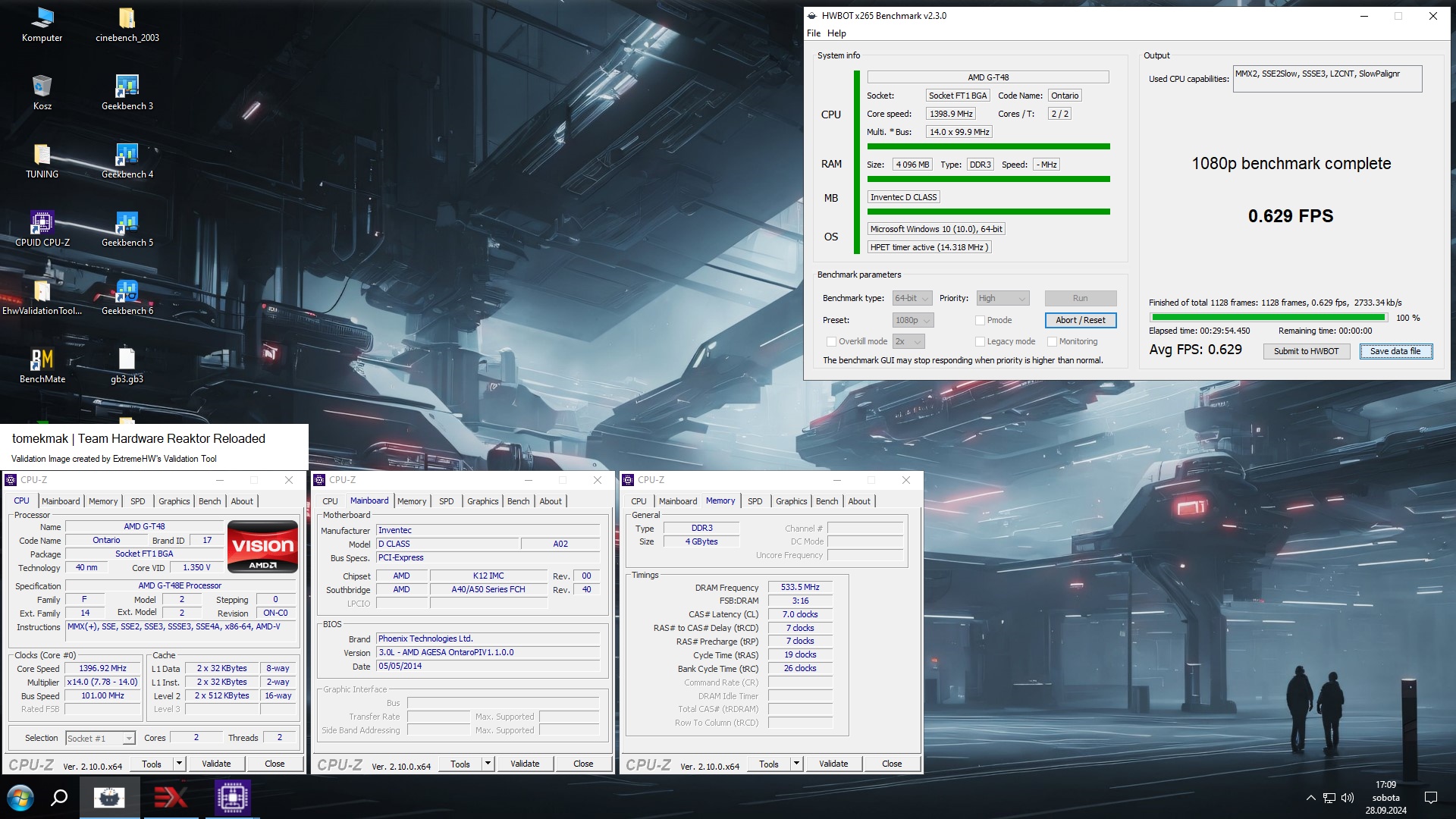Open the TUNING folder icon

coord(42,161)
